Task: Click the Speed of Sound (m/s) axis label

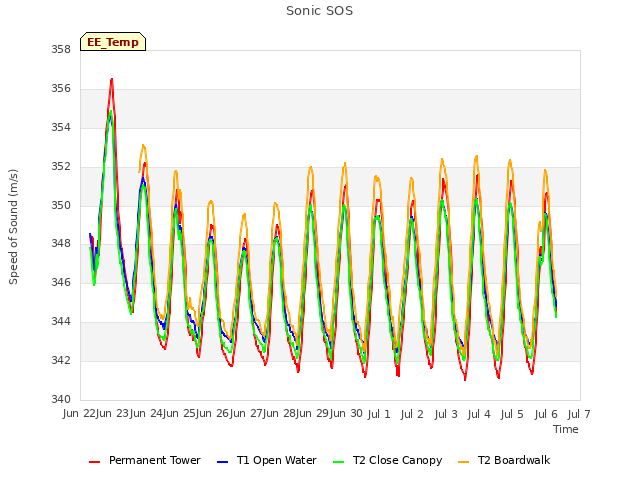Action: (13, 227)
